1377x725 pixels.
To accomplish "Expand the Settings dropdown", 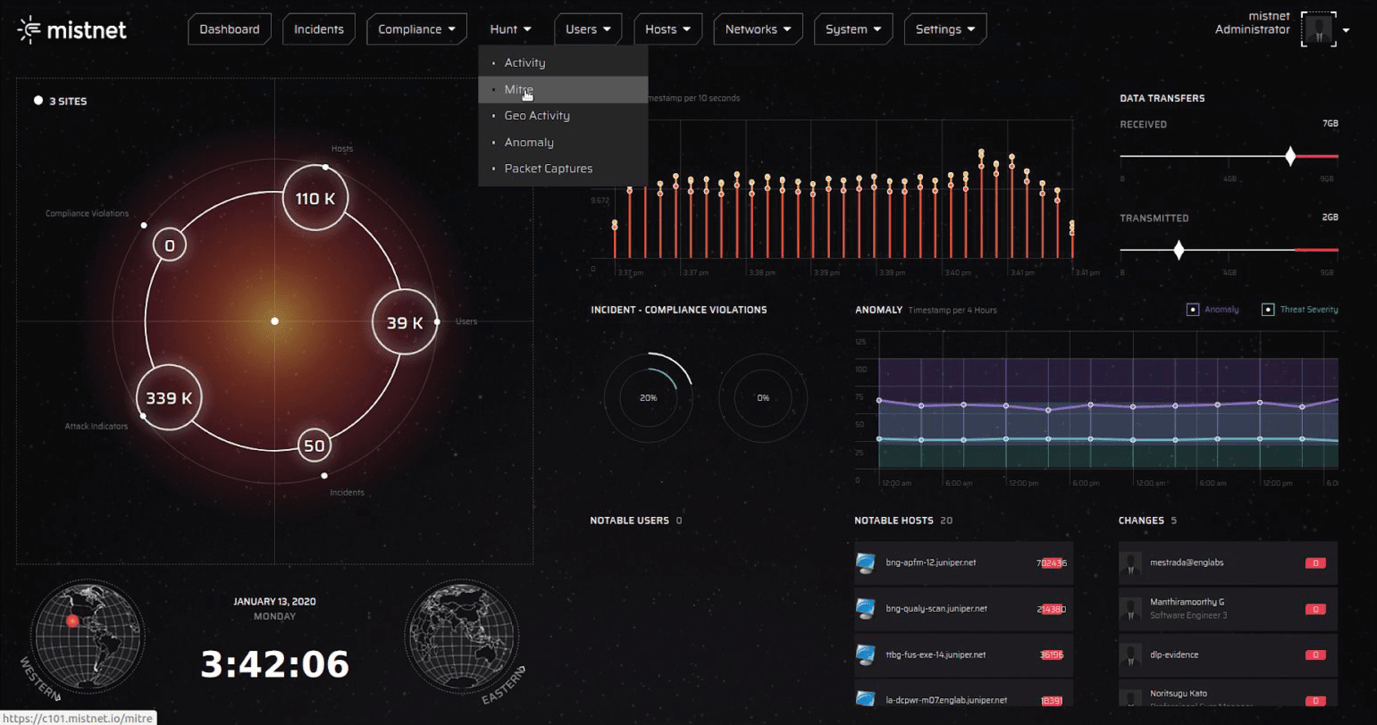I will point(944,29).
